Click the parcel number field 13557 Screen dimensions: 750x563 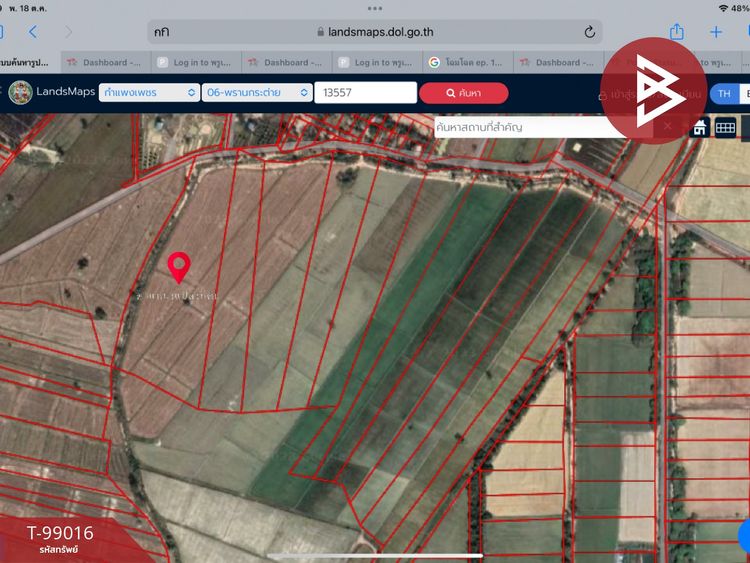(365, 93)
